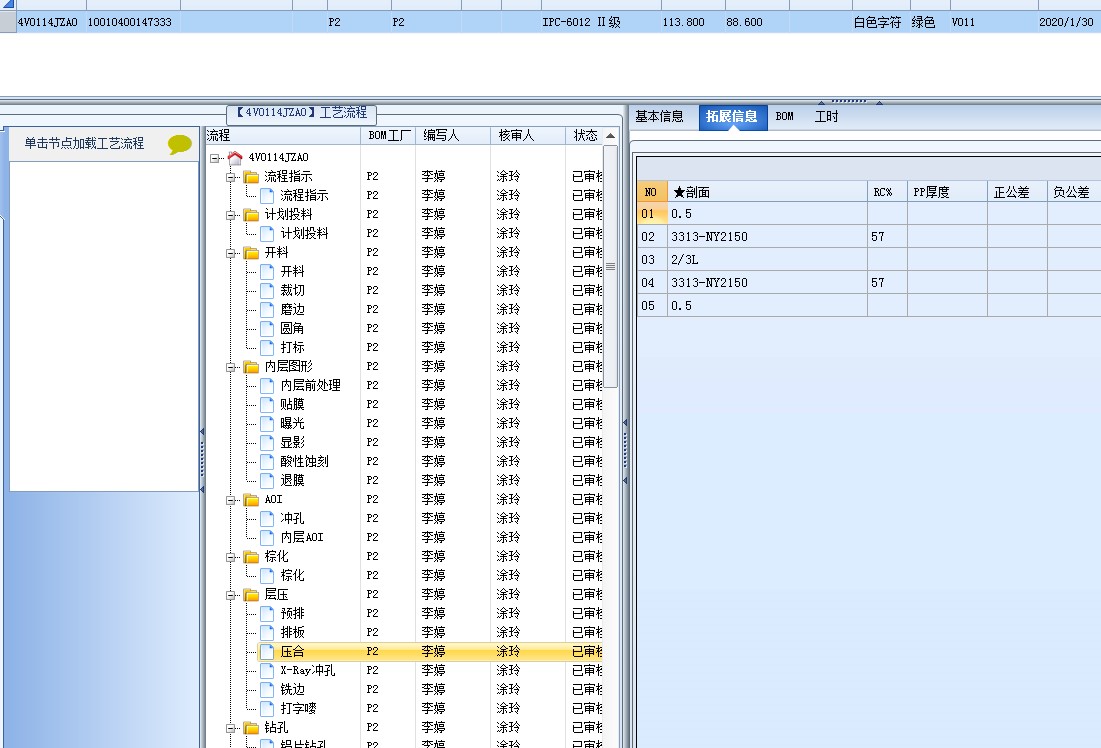Collapse the 钻孔 folder node
Image resolution: width=1101 pixels, height=748 pixels.
[230, 728]
